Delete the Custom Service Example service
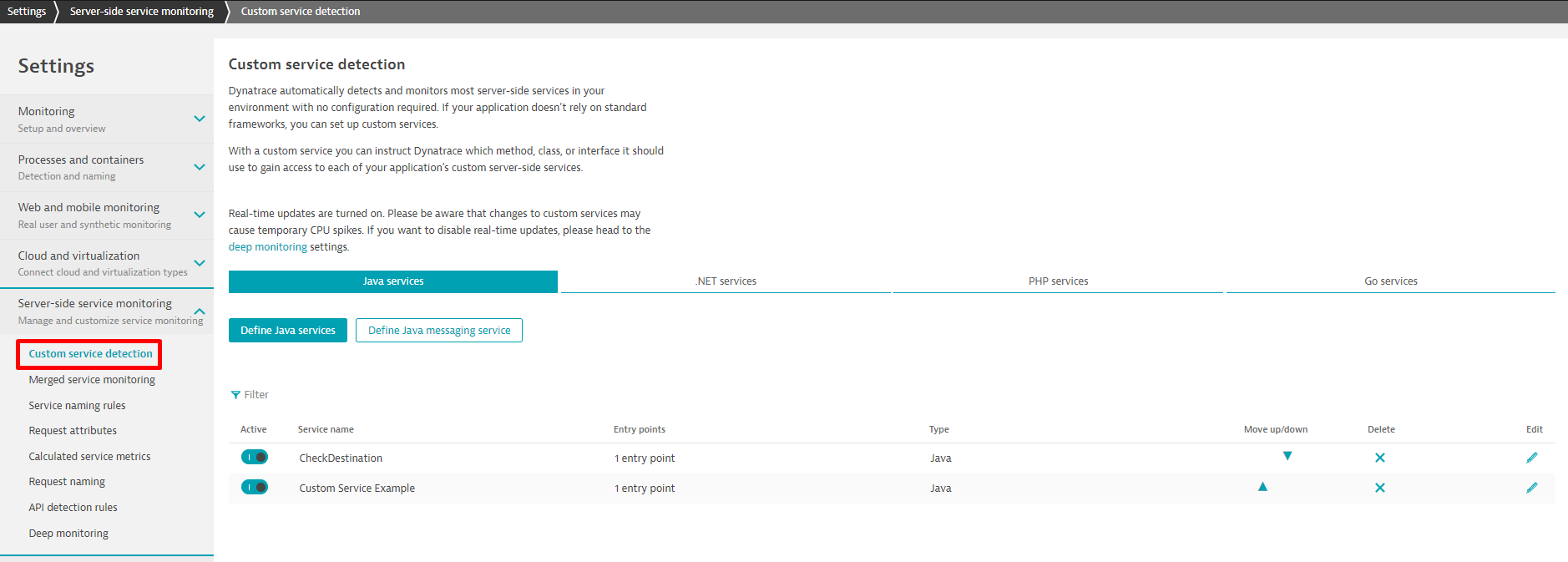This screenshot has height=562, width=1568. (x=1379, y=488)
